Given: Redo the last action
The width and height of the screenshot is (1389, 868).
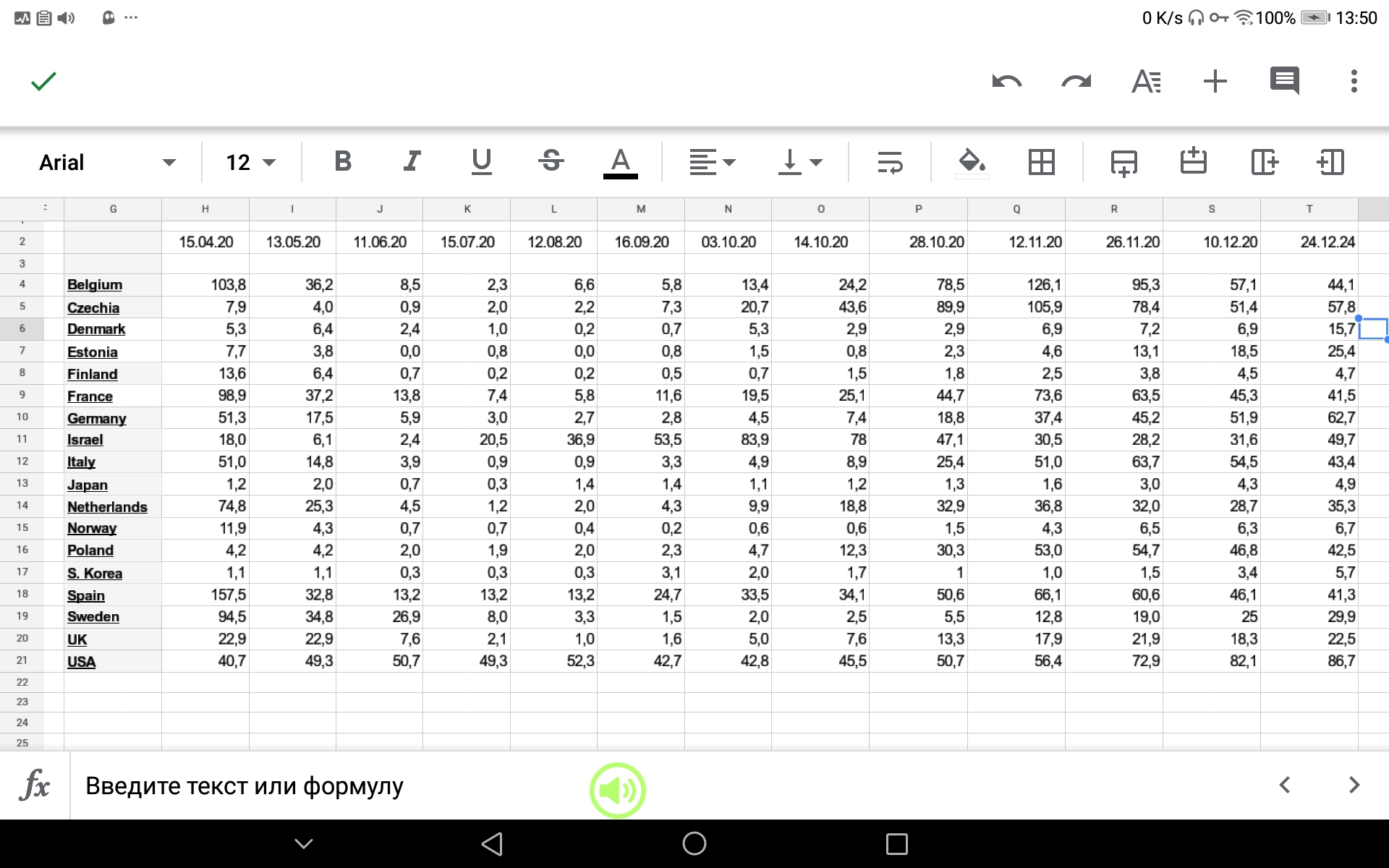Looking at the screenshot, I should [x=1076, y=81].
